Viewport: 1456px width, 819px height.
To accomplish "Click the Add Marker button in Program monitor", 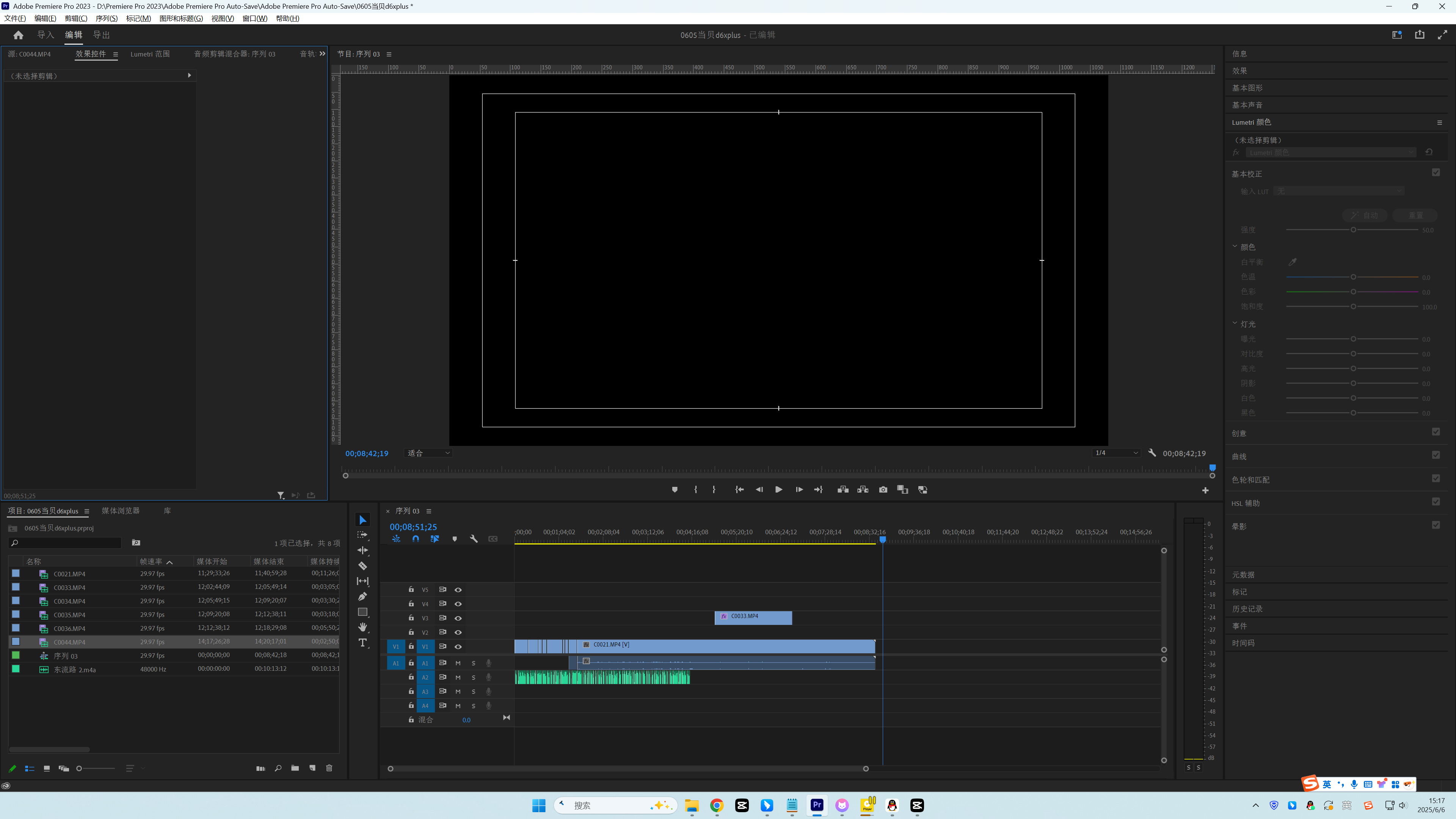I will [x=674, y=490].
